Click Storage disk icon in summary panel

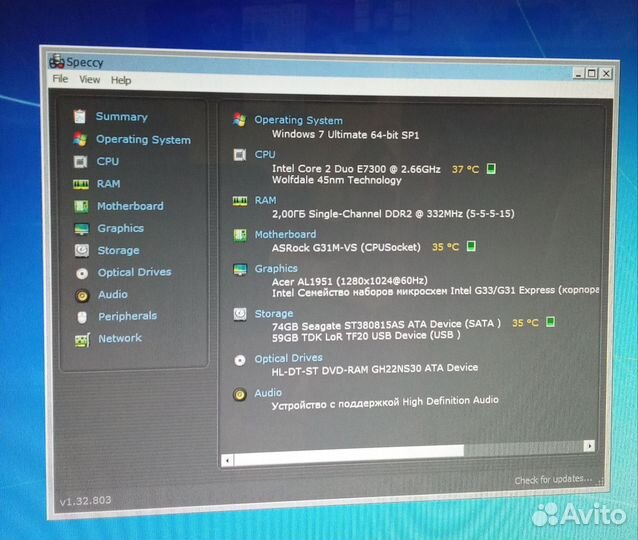(x=240, y=314)
